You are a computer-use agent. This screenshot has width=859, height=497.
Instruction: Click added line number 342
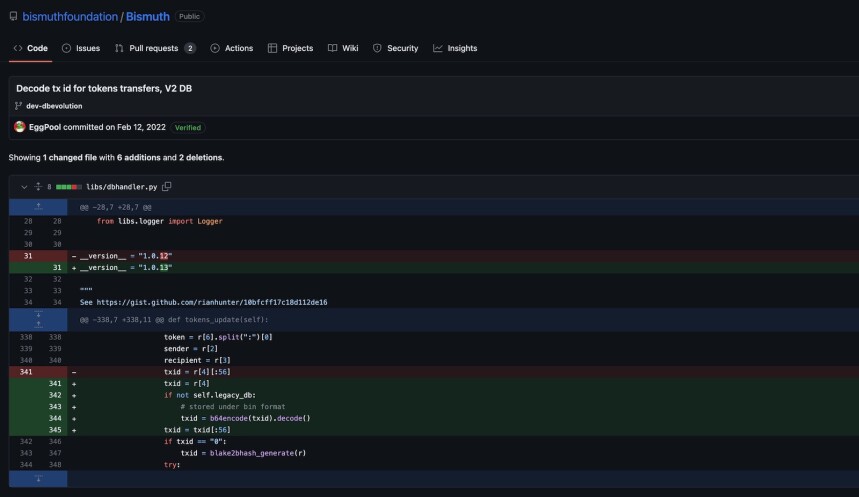pos(55,395)
